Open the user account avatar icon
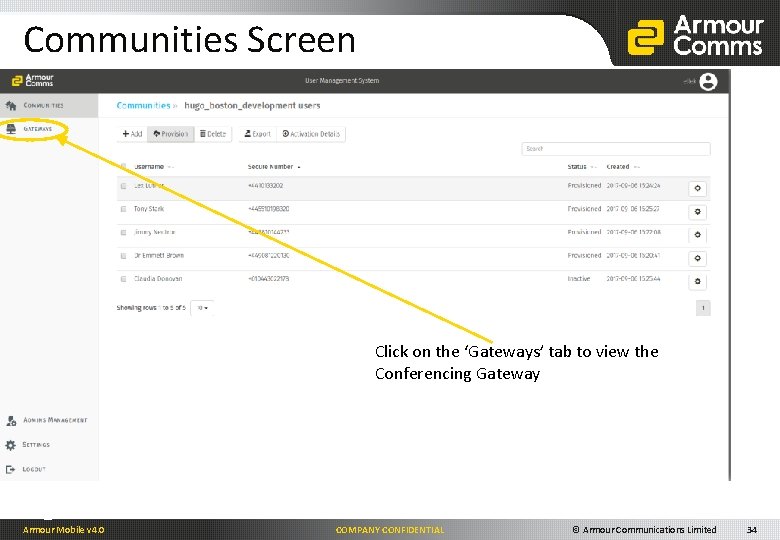 (708, 82)
